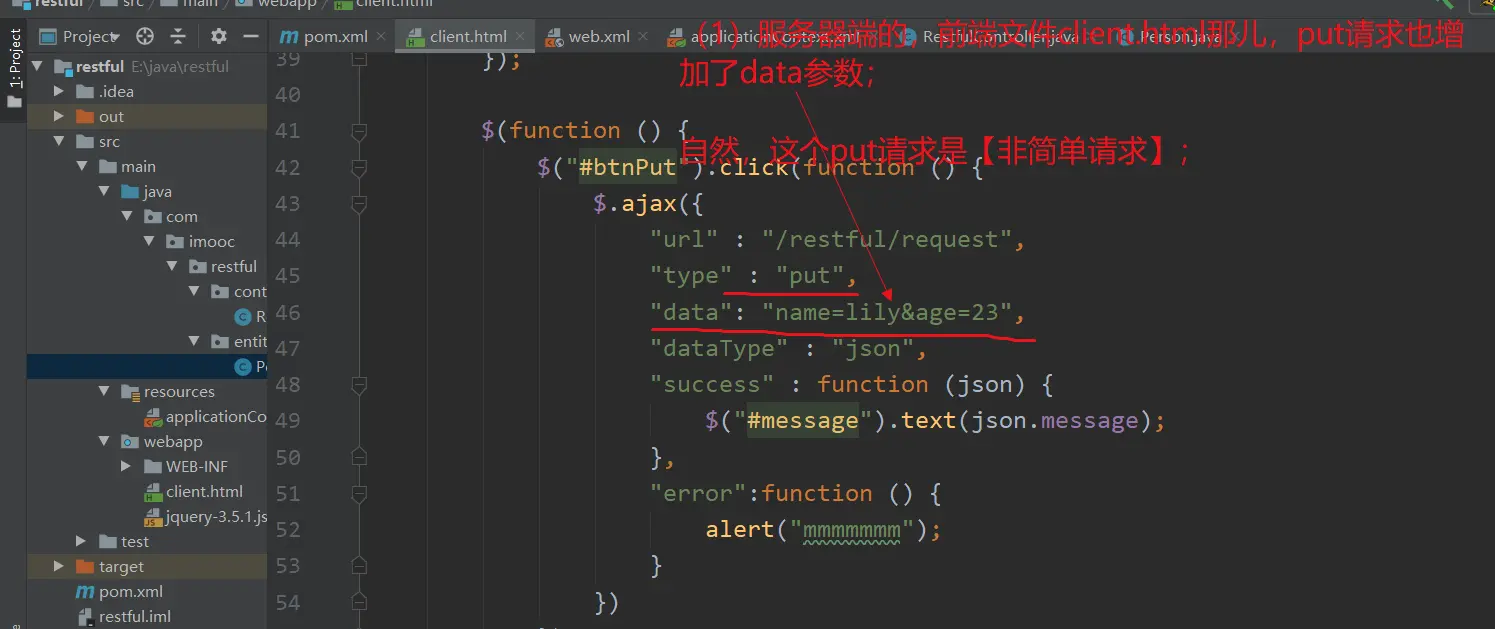
Task: Collapse the restful project root node
Action: 37,66
